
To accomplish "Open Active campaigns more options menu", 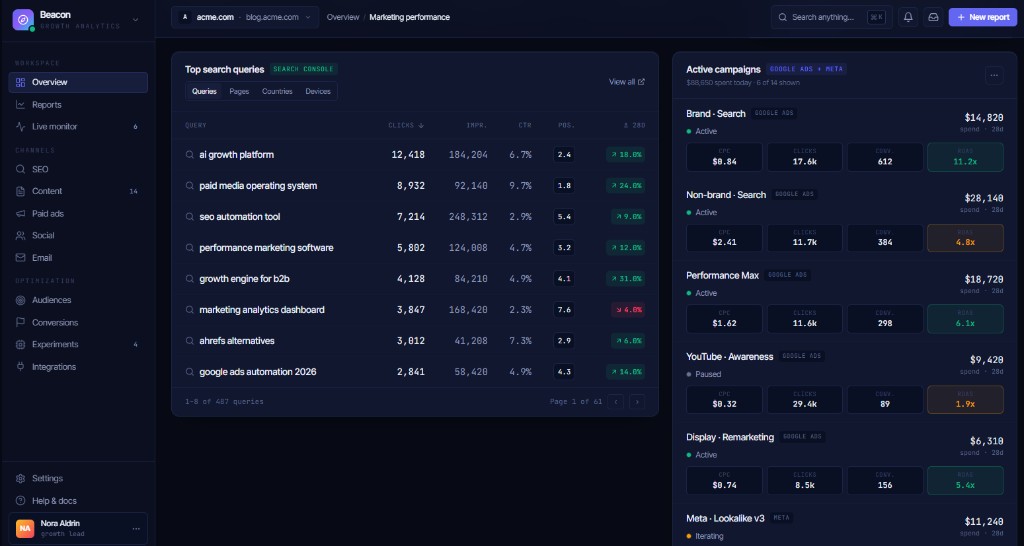I will pos(994,75).
